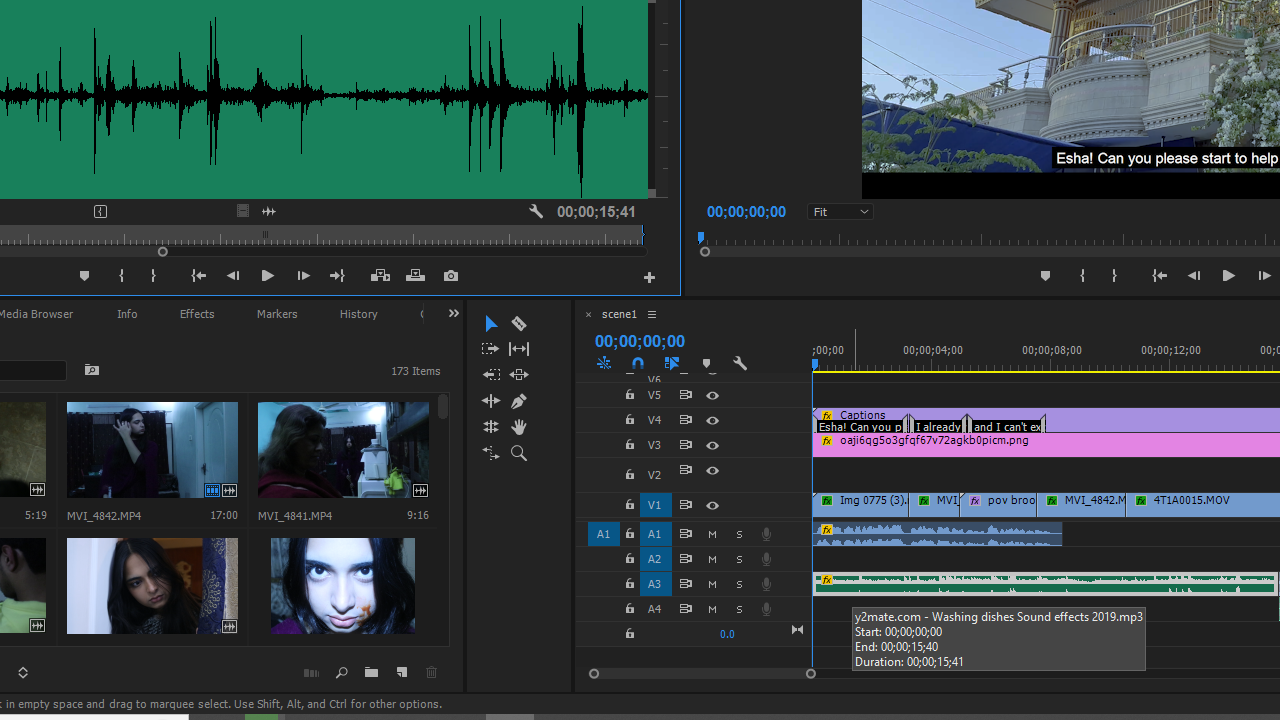Click Export Frame camera icon in Source monitor
1280x720 pixels.
click(451, 276)
